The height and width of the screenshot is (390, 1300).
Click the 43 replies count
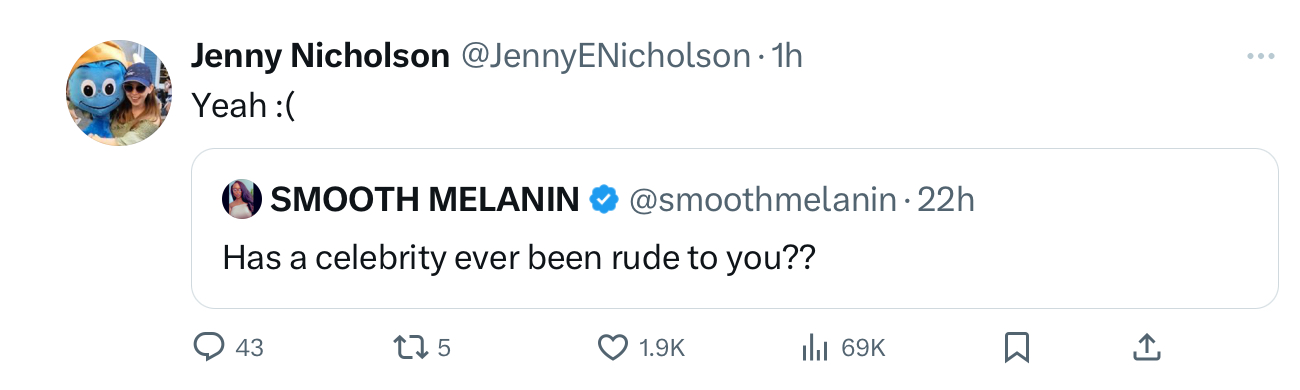(x=248, y=348)
